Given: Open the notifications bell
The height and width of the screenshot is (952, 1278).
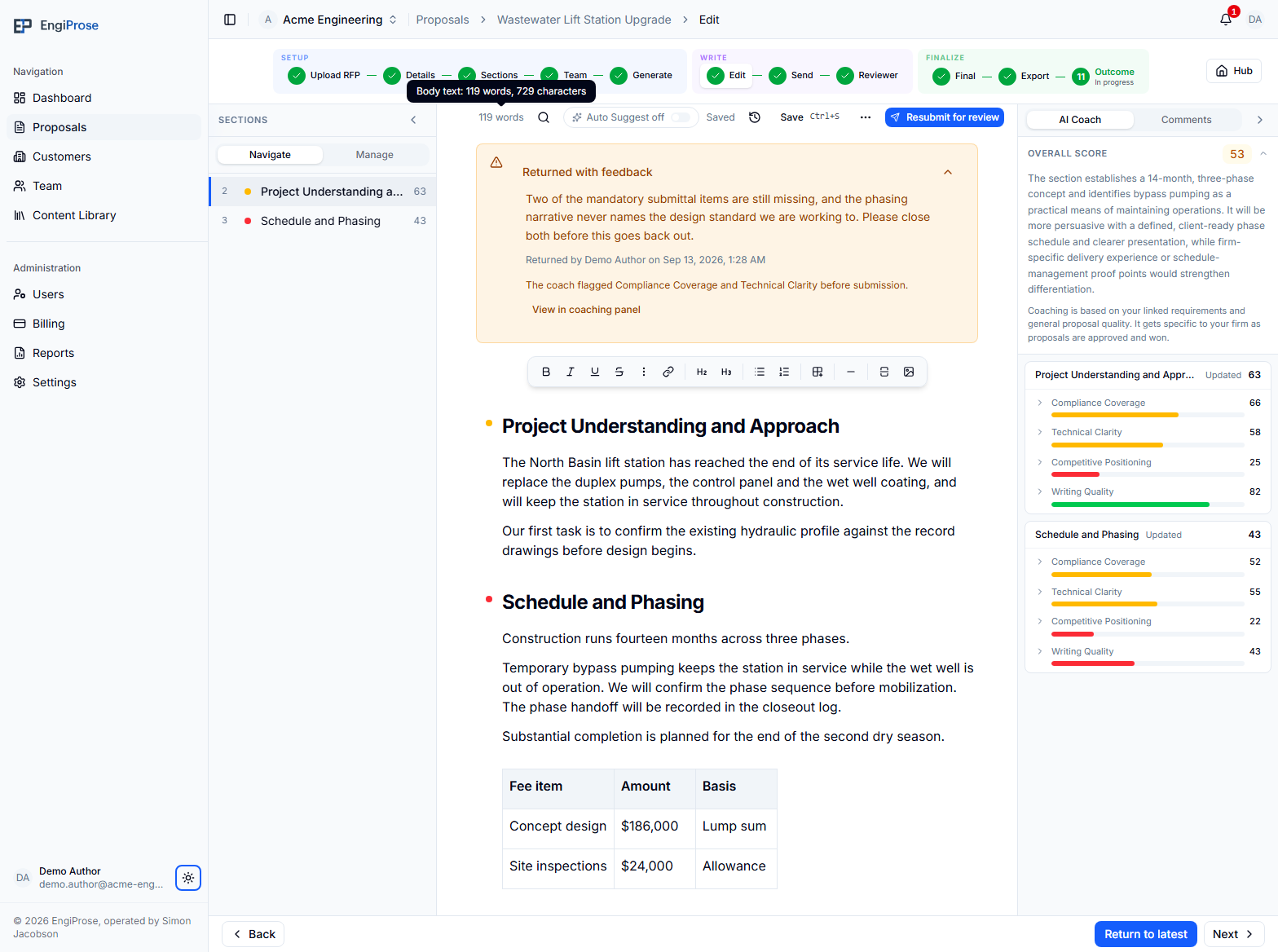Looking at the screenshot, I should pyautogui.click(x=1226, y=20).
